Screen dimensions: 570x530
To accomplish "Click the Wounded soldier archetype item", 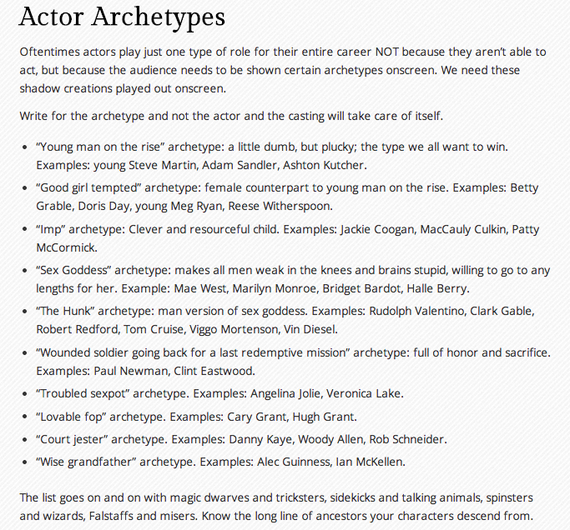I will pos(293,362).
